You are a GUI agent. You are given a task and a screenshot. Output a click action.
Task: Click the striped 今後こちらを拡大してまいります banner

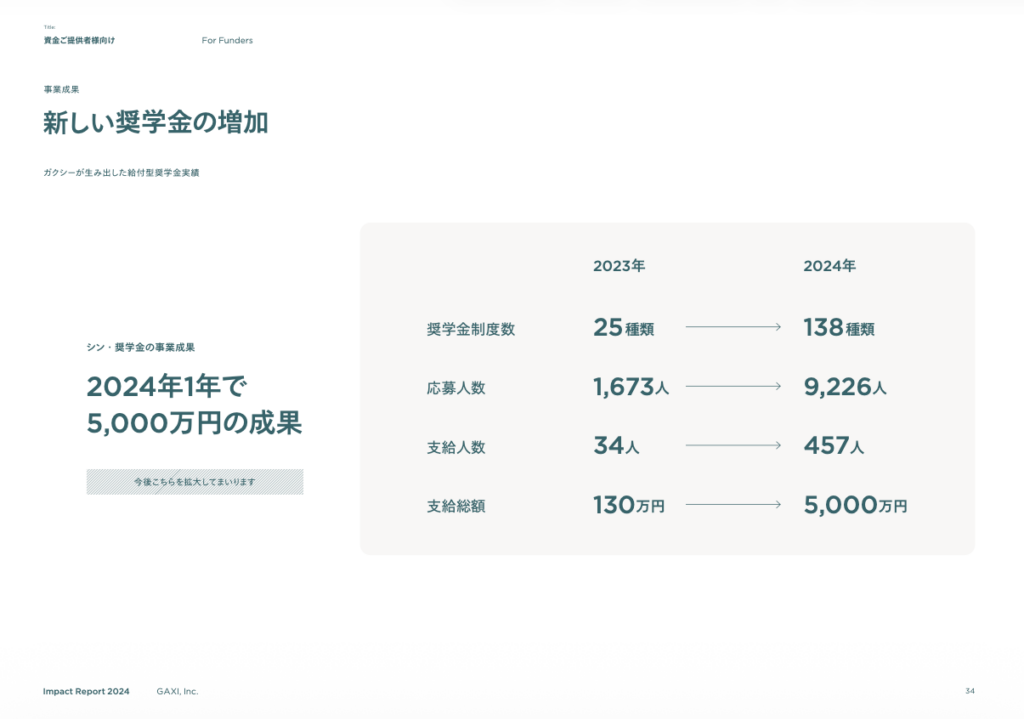195,482
